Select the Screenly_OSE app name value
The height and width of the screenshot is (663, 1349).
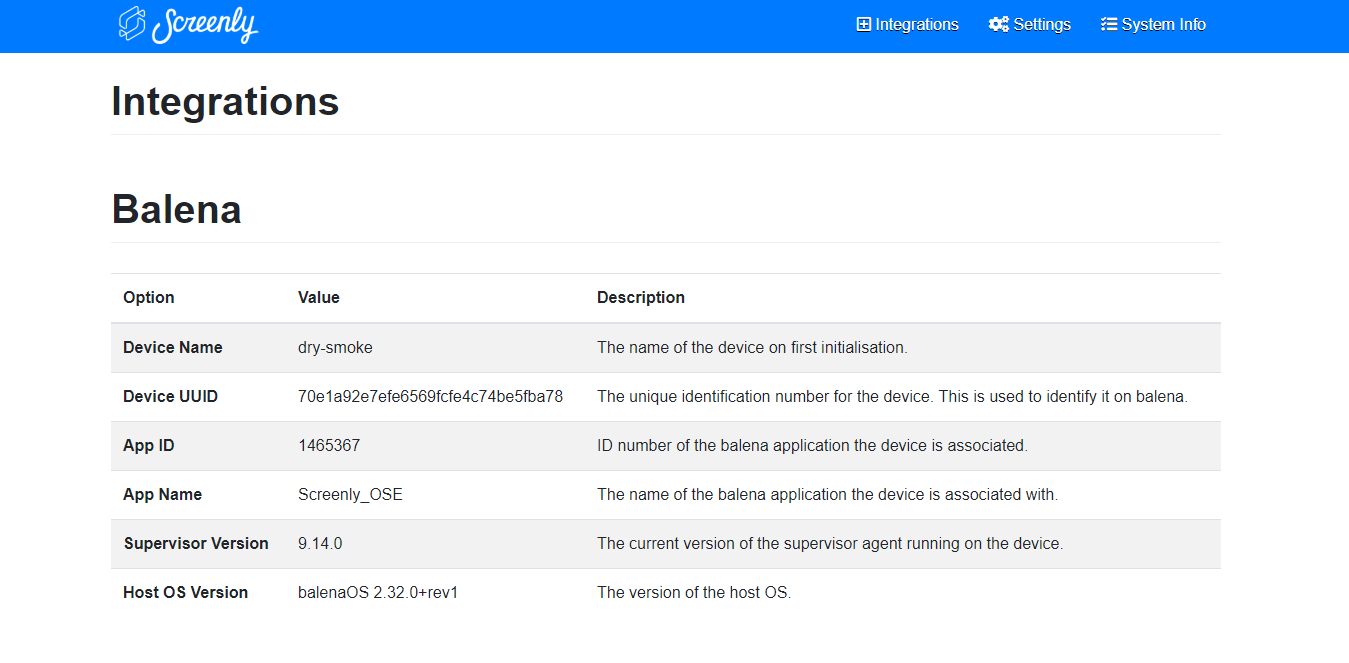click(350, 495)
